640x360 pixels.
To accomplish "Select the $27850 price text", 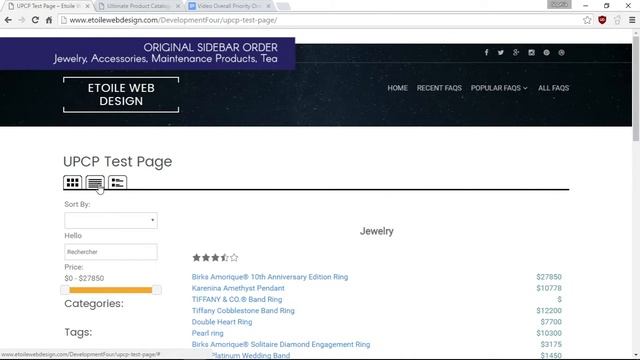I will [549, 277].
